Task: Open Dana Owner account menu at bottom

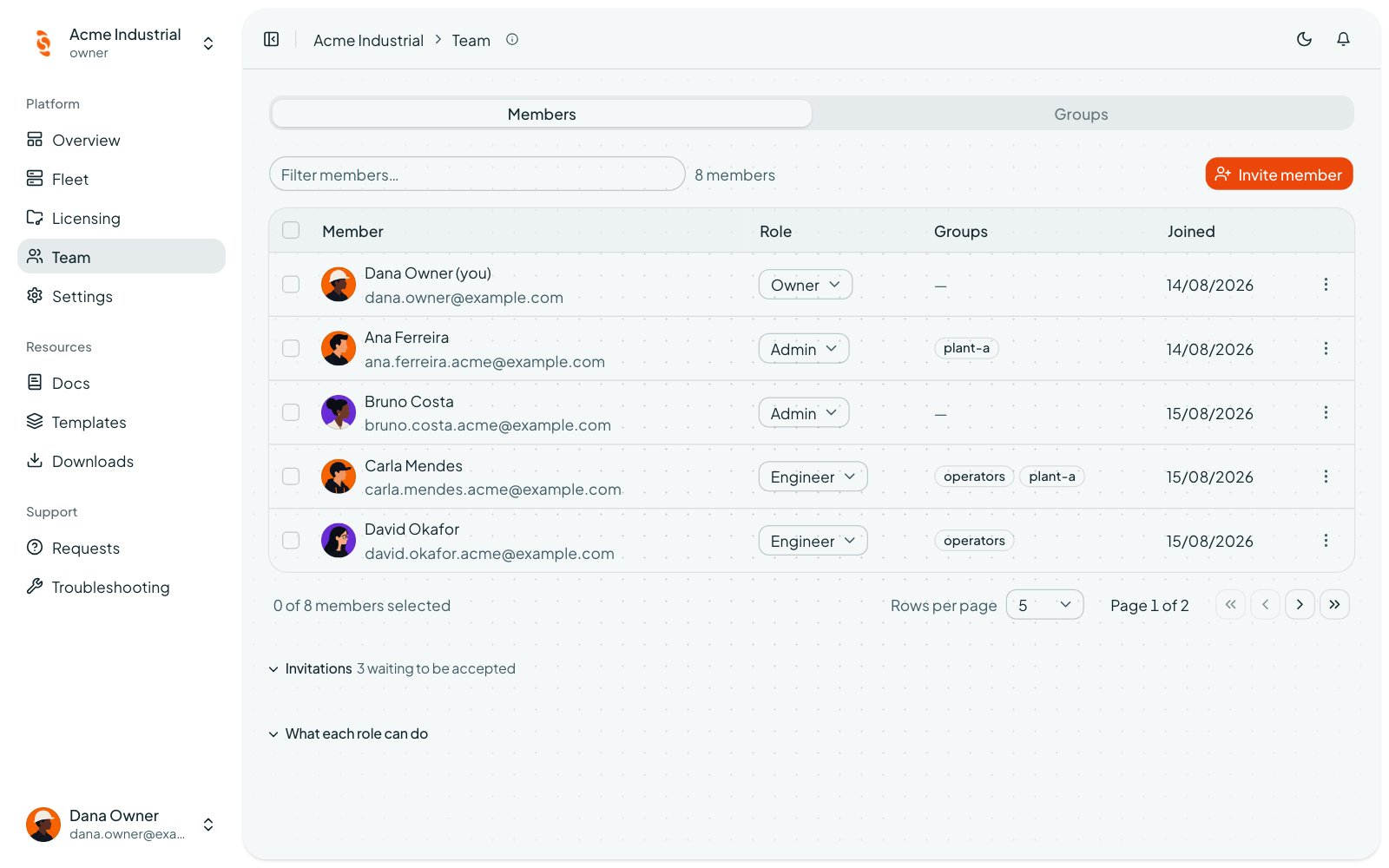Action: tap(122, 824)
